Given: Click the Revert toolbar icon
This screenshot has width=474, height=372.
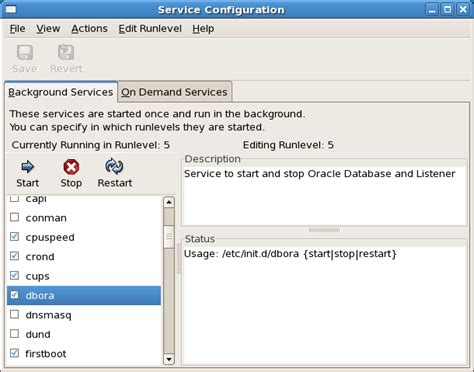Looking at the screenshot, I should click(66, 53).
